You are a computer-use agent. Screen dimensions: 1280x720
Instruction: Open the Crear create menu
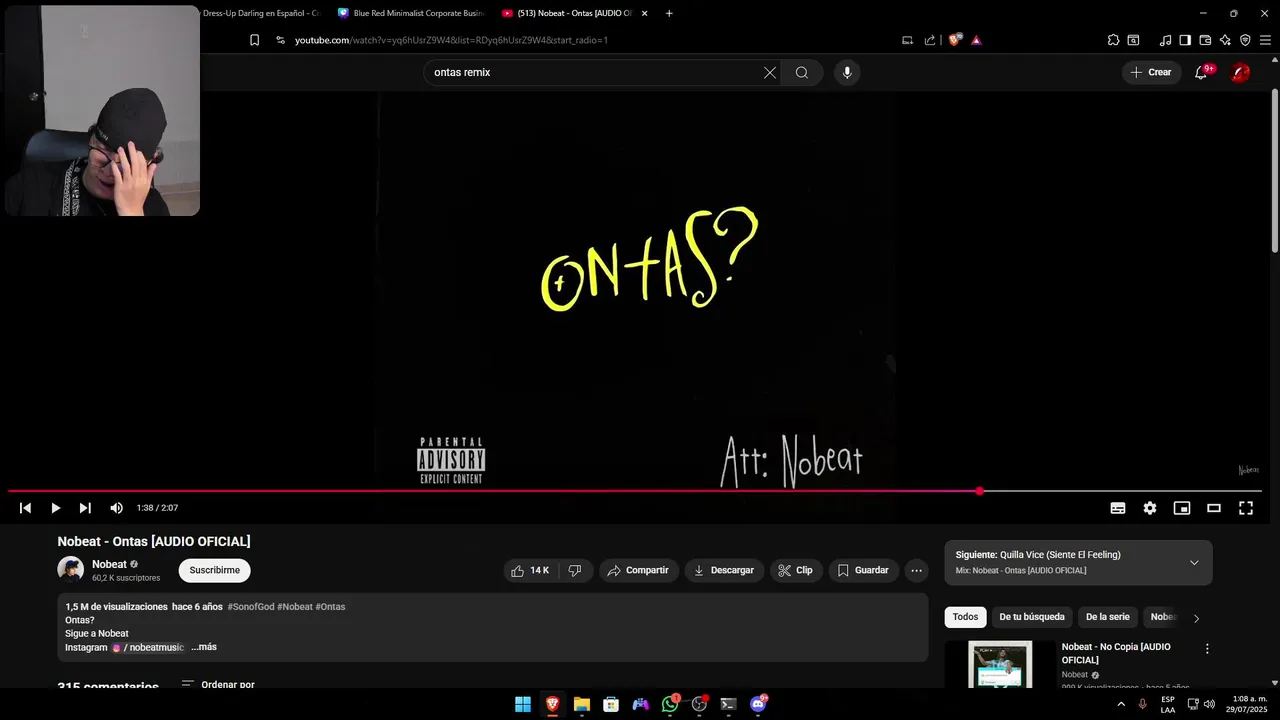coord(1151,72)
